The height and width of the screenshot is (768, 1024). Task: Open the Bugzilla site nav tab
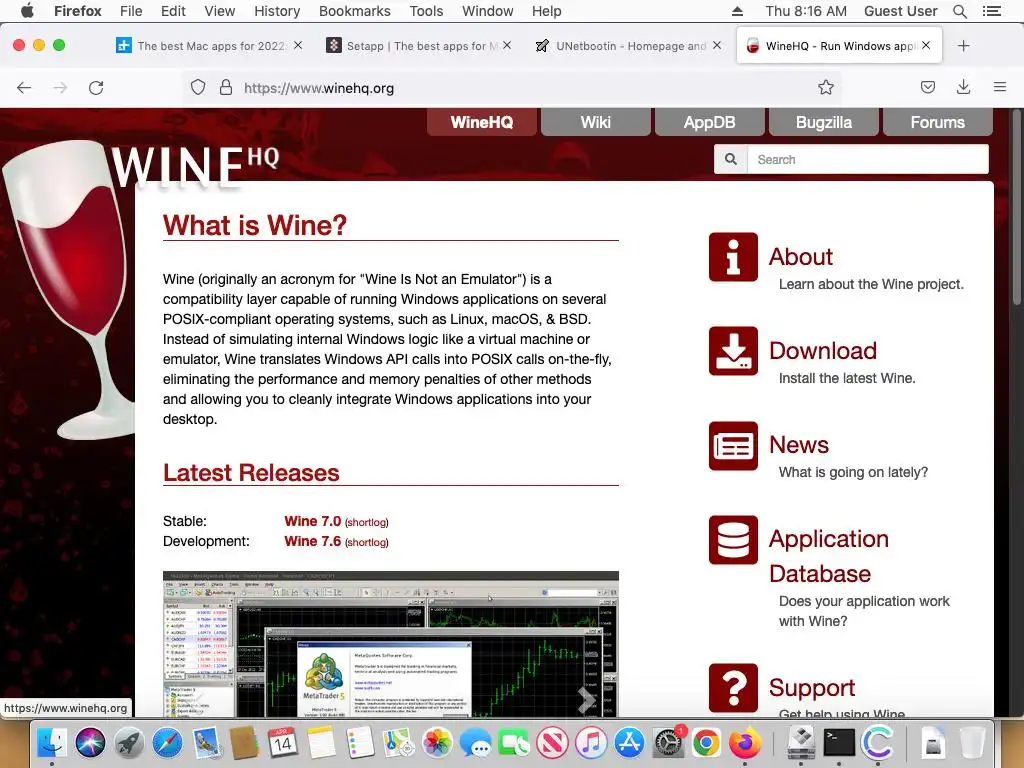coord(824,122)
